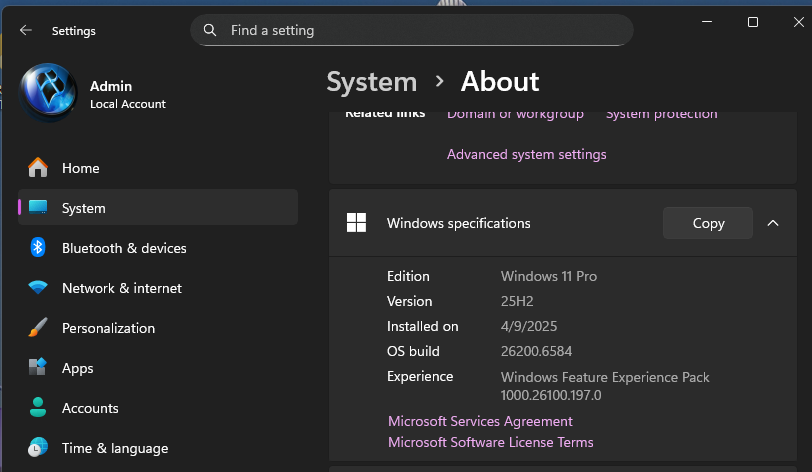This screenshot has height=472, width=812.
Task: Click the System monitor icon
Action: 38,207
